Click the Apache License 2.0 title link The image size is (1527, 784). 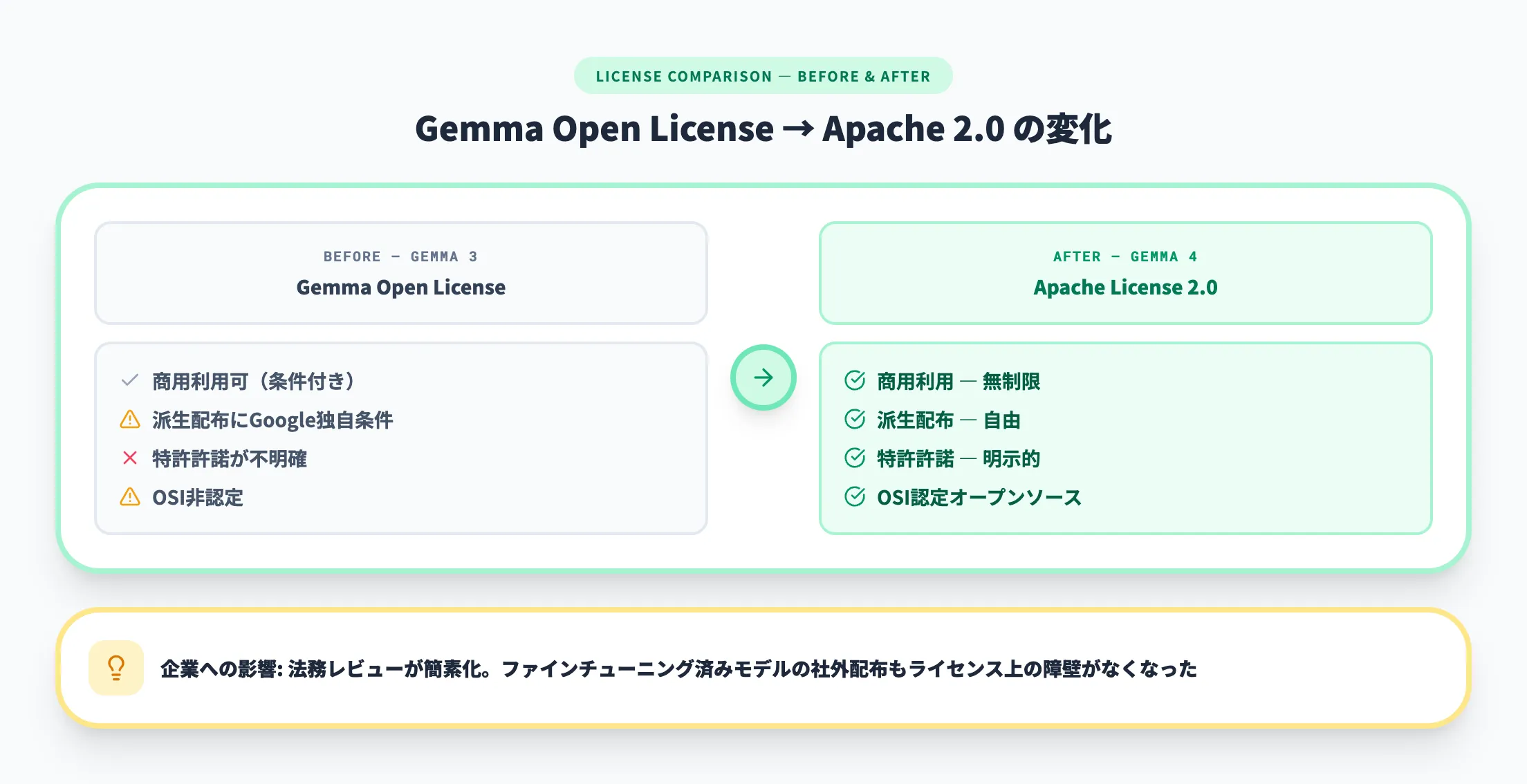[1125, 288]
